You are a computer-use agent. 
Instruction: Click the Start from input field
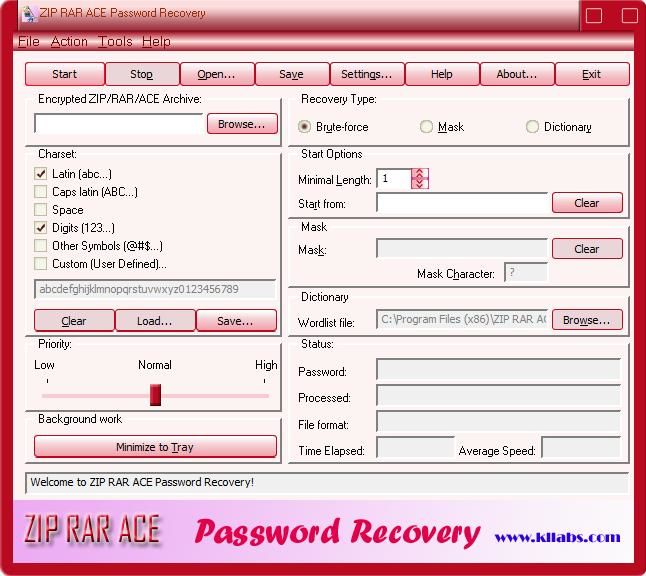coord(462,203)
